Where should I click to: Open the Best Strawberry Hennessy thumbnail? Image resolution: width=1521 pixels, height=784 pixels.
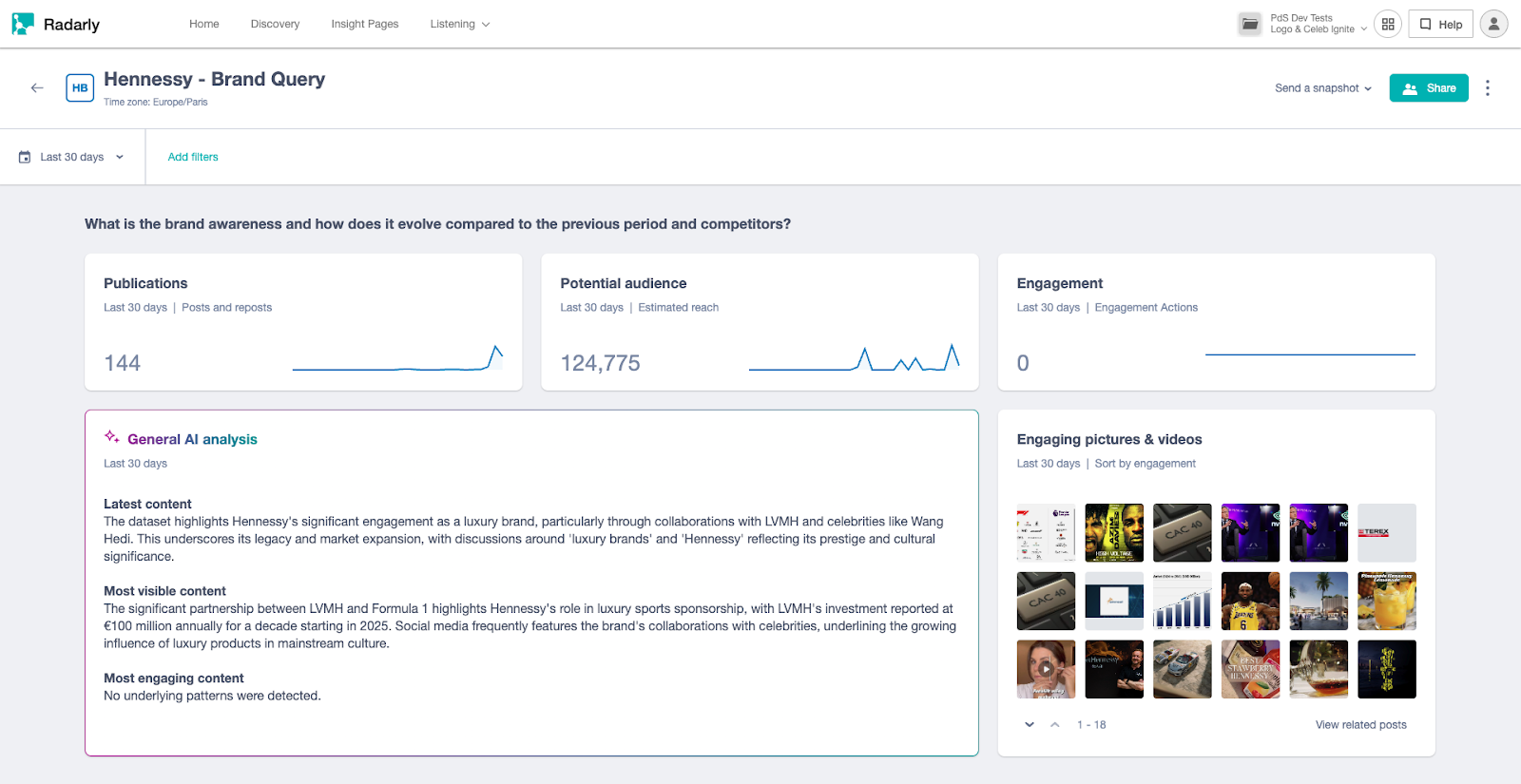pos(1250,669)
